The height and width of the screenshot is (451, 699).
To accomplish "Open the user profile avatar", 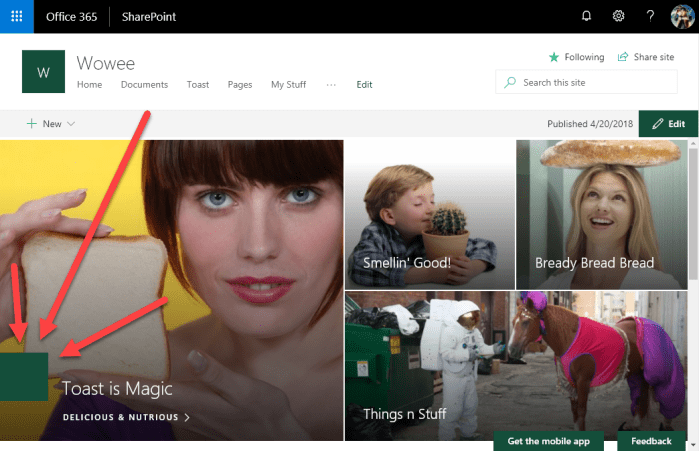I will point(681,16).
